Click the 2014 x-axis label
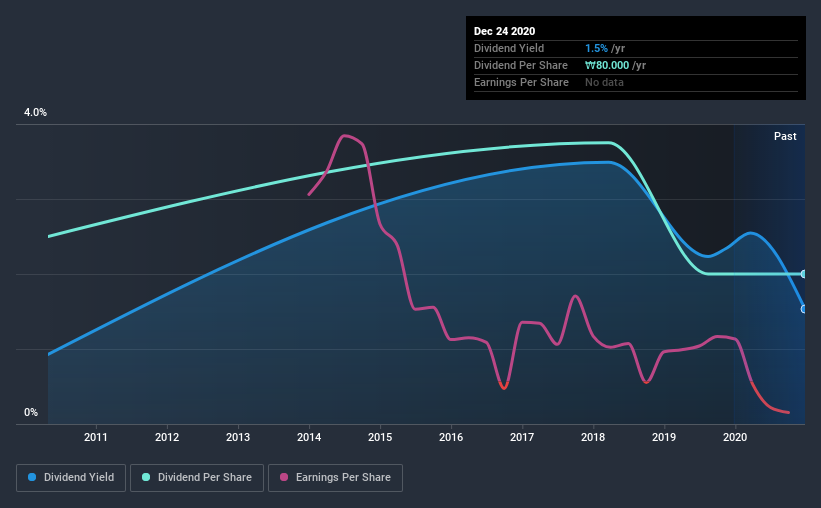The width and height of the screenshot is (821, 508). point(309,437)
